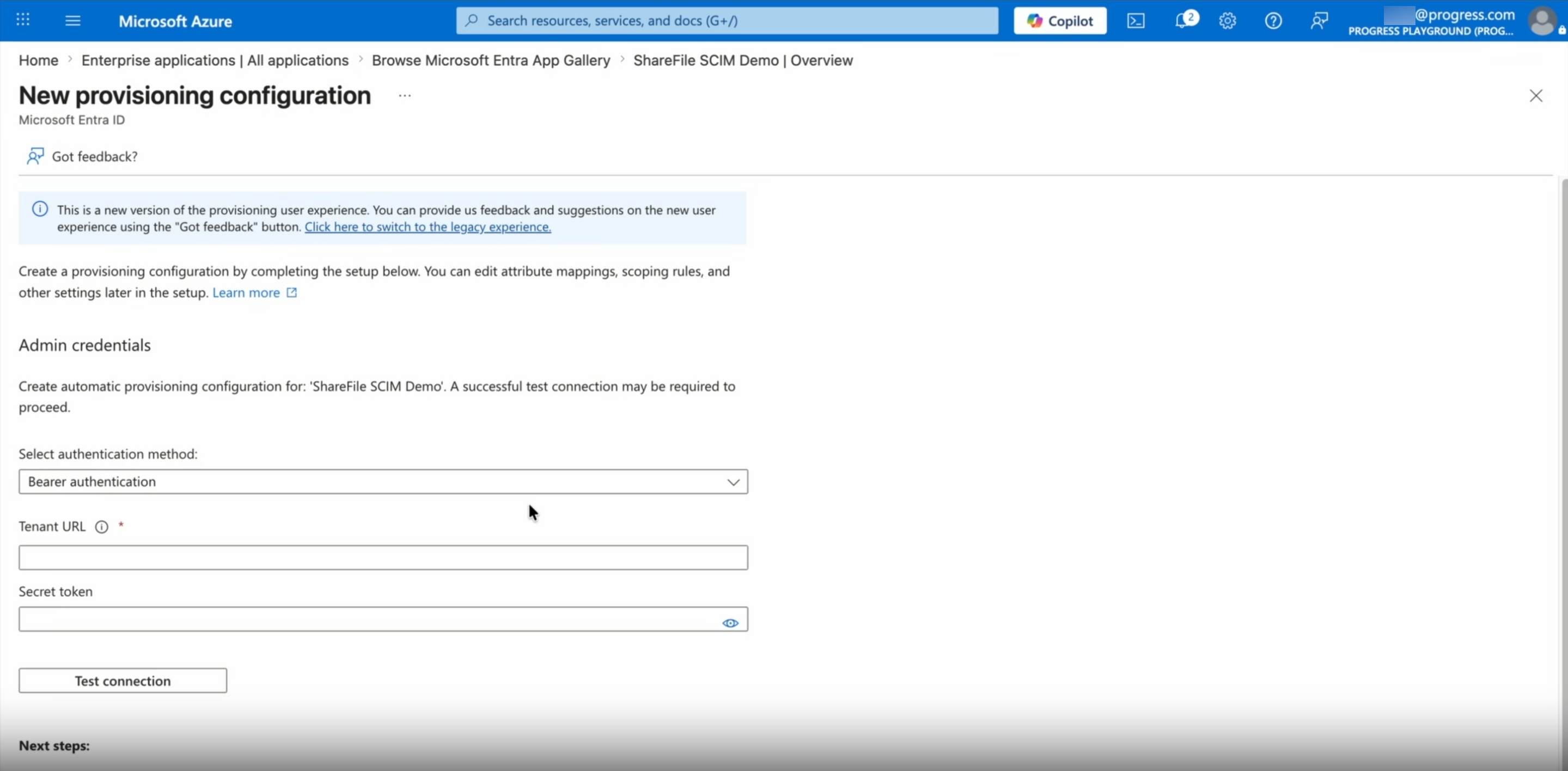Image resolution: width=1568 pixels, height=771 pixels.
Task: Toggle secret token visibility eye icon
Action: coord(730,623)
